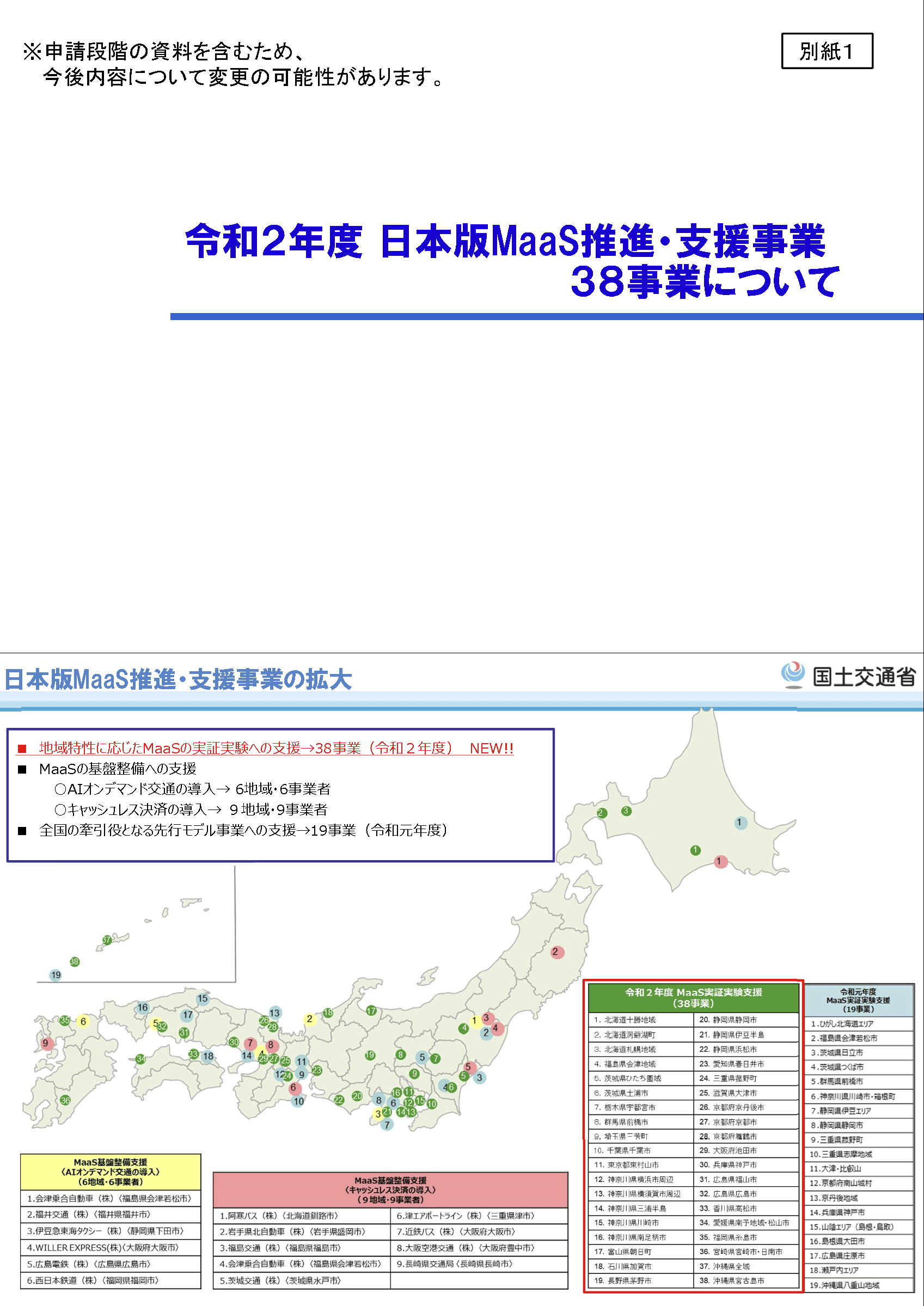Click green marker 36 in Miyazaki
Screen dimensions: 924x1306
click(x=65, y=1100)
